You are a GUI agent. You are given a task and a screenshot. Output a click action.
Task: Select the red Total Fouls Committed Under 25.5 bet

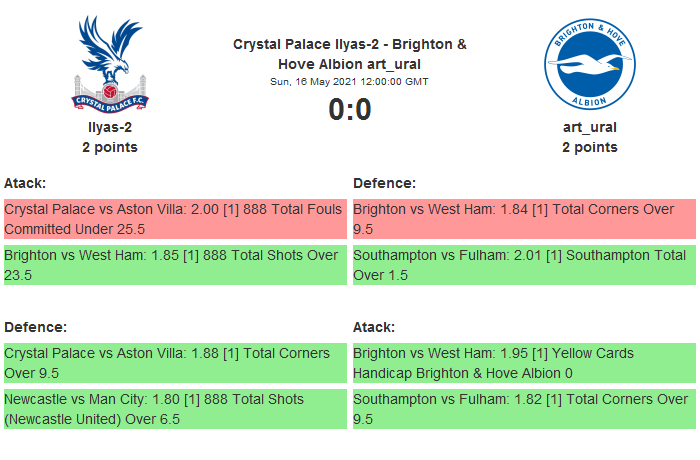[x=175, y=219]
